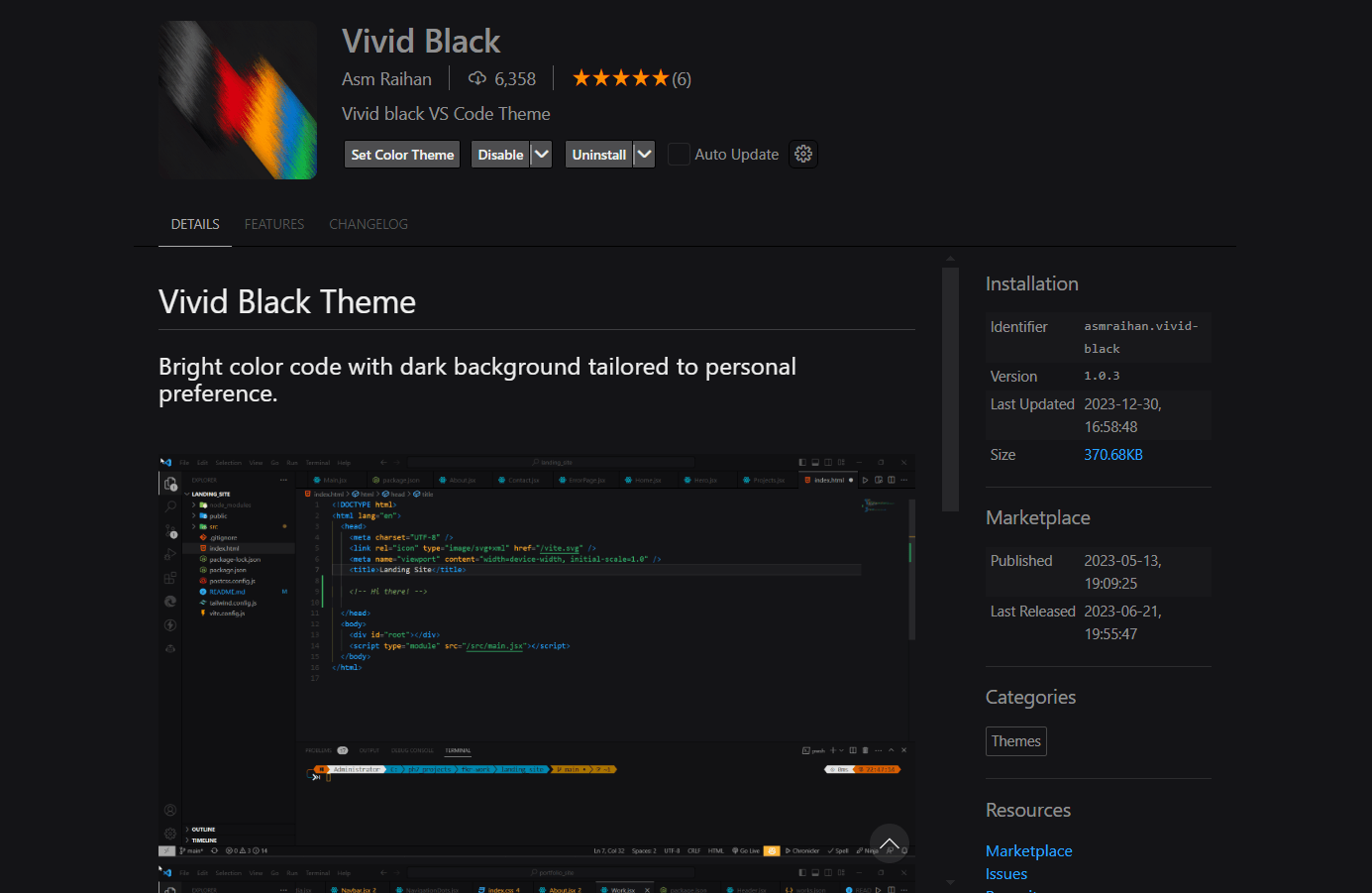This screenshot has height=893, width=1372.
Task: Click the 370.68KB size link
Action: (x=1113, y=455)
